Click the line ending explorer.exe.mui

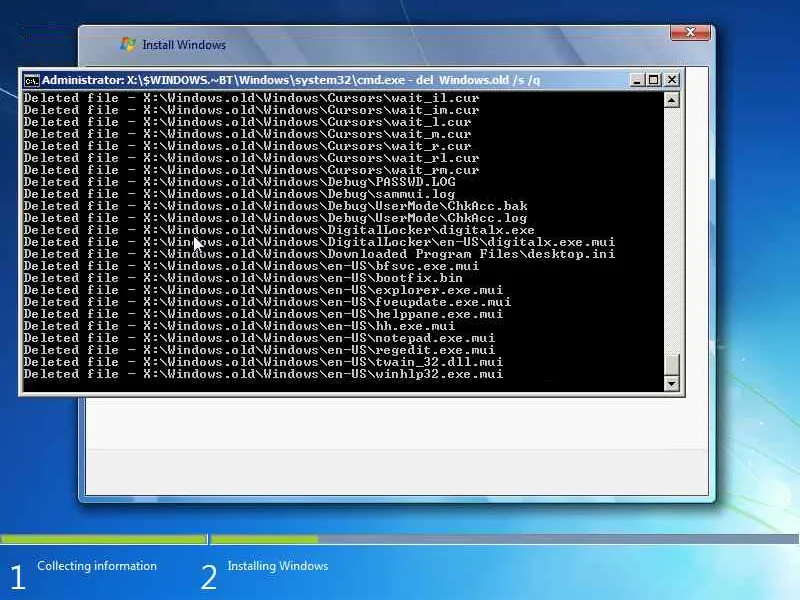pos(263,290)
